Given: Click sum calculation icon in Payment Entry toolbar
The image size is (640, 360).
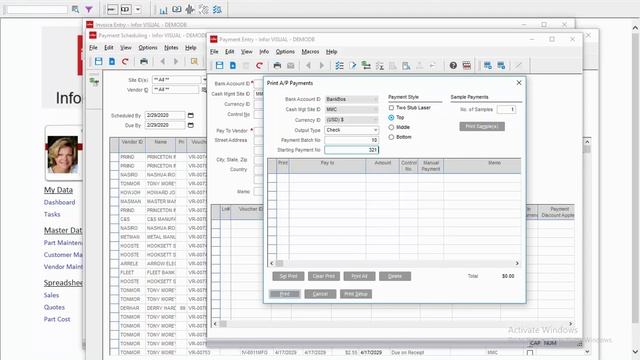Looking at the screenshot, I should 380,65.
